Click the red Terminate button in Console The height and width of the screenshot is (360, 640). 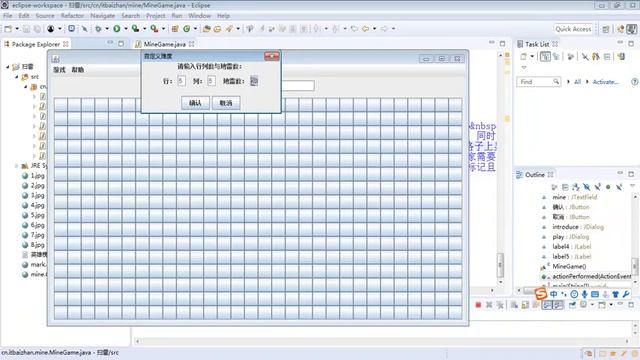point(478,305)
